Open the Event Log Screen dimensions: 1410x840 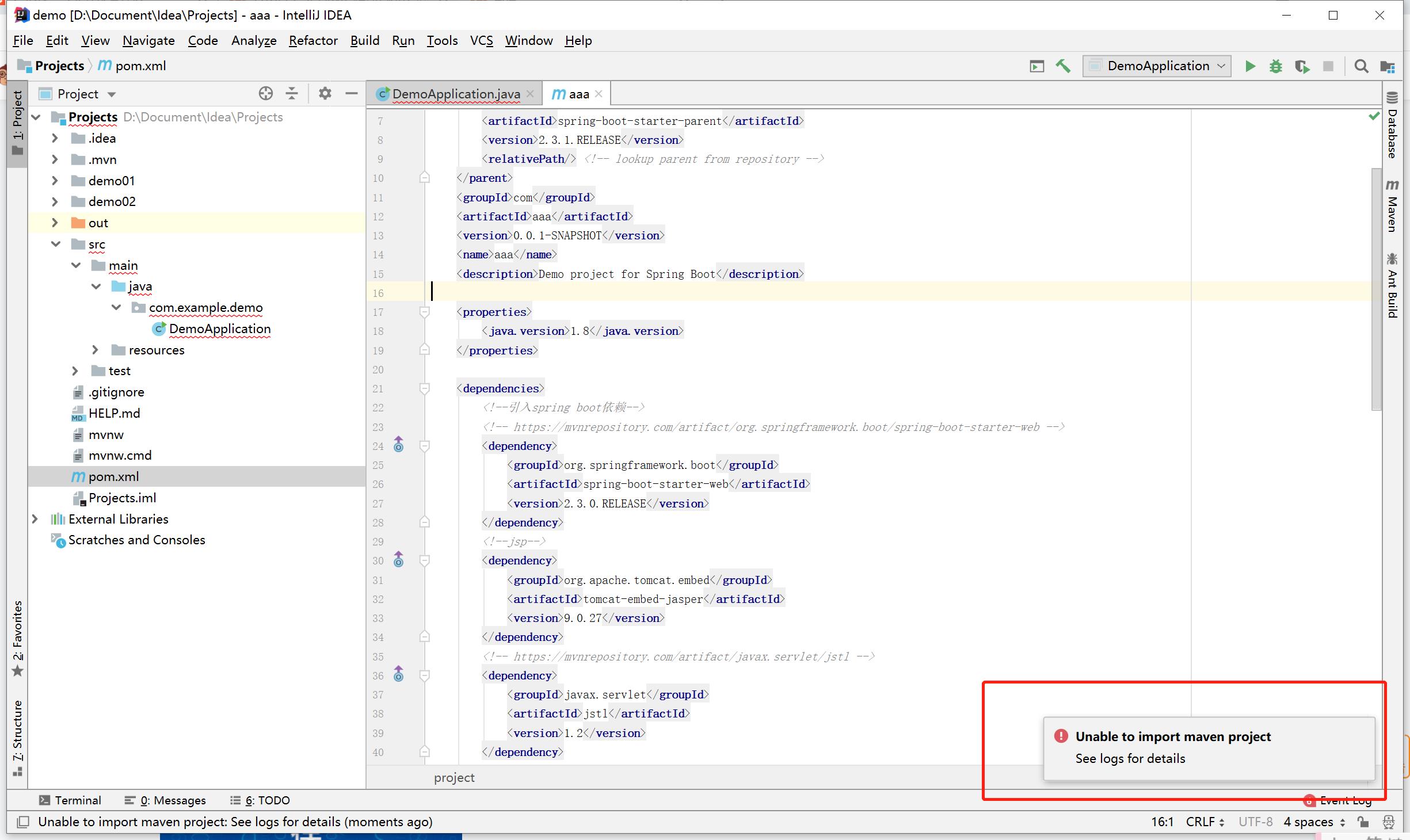[x=1339, y=800]
